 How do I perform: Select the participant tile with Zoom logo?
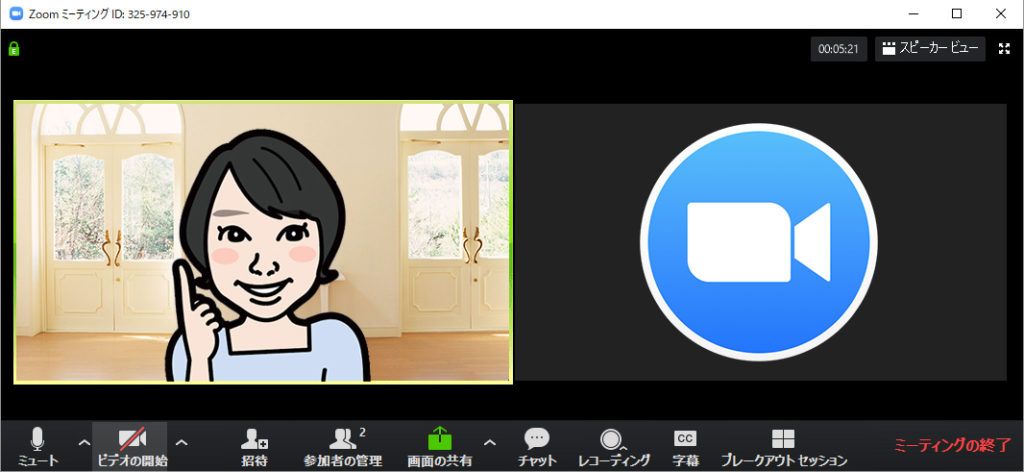point(760,242)
